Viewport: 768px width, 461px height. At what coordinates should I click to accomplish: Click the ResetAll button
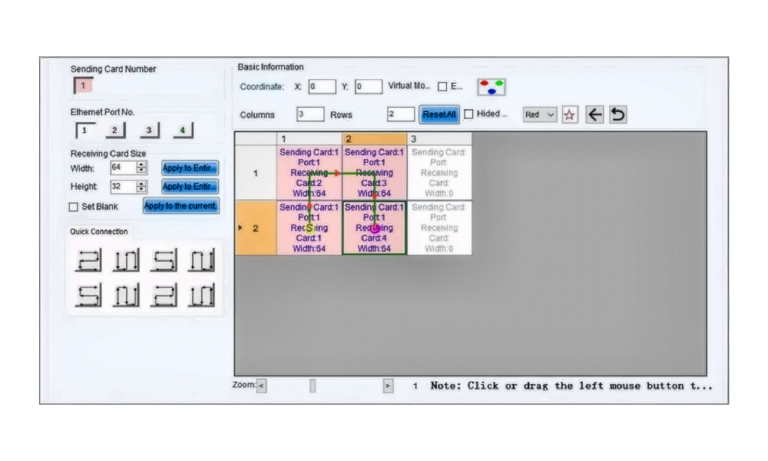point(439,115)
